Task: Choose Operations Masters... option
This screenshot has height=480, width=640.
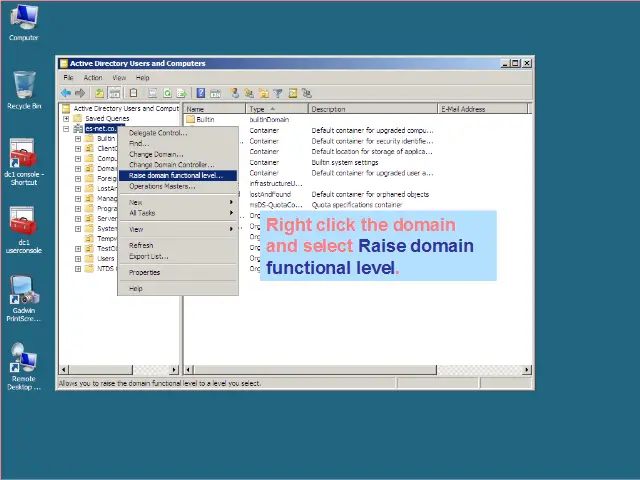Action: 178,186
